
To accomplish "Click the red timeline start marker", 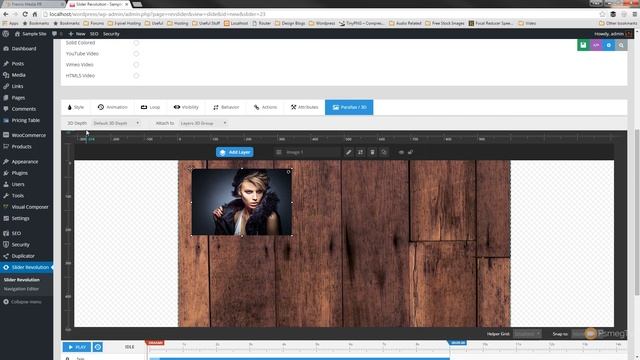I will (155, 343).
